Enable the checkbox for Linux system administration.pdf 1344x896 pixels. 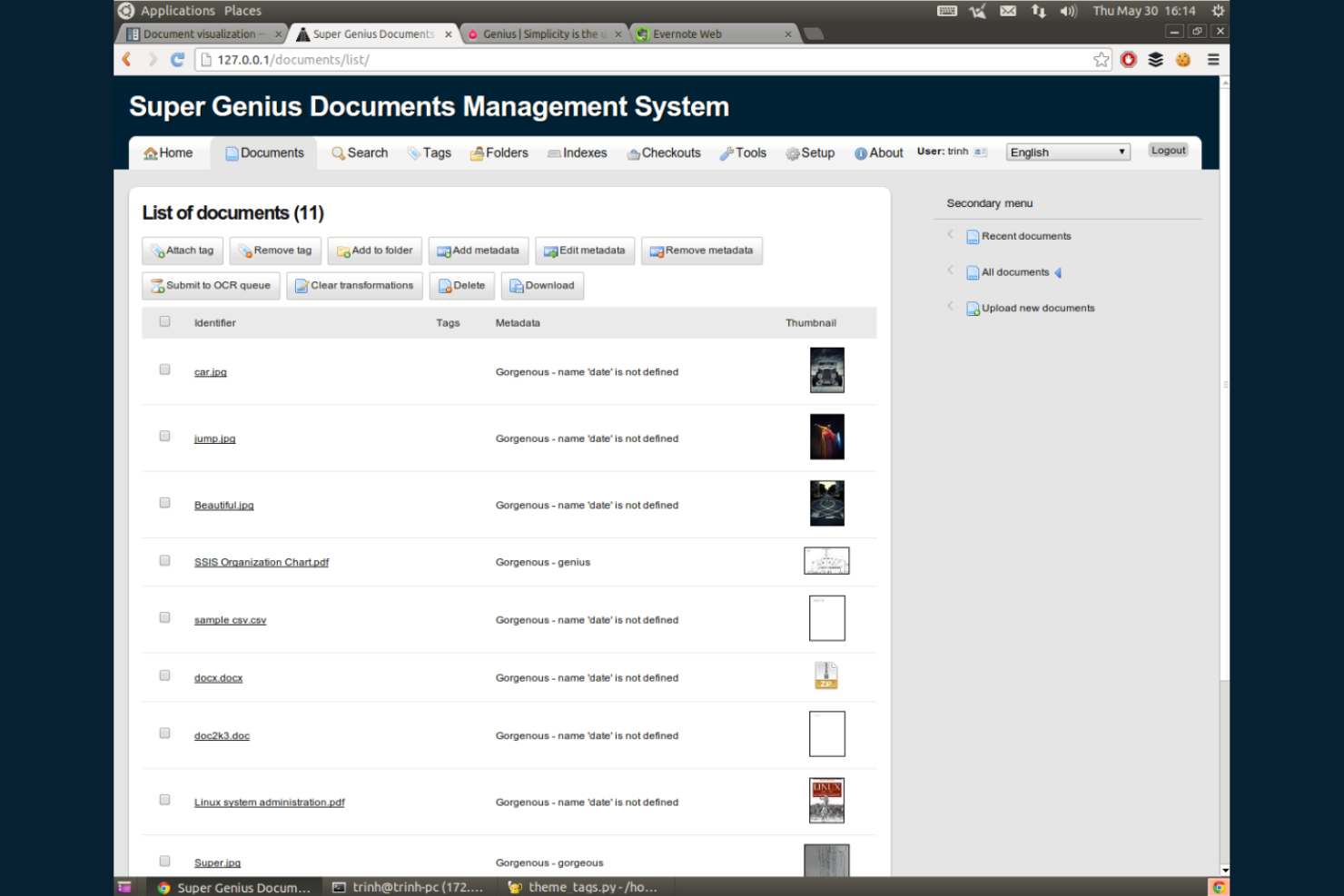[x=164, y=799]
